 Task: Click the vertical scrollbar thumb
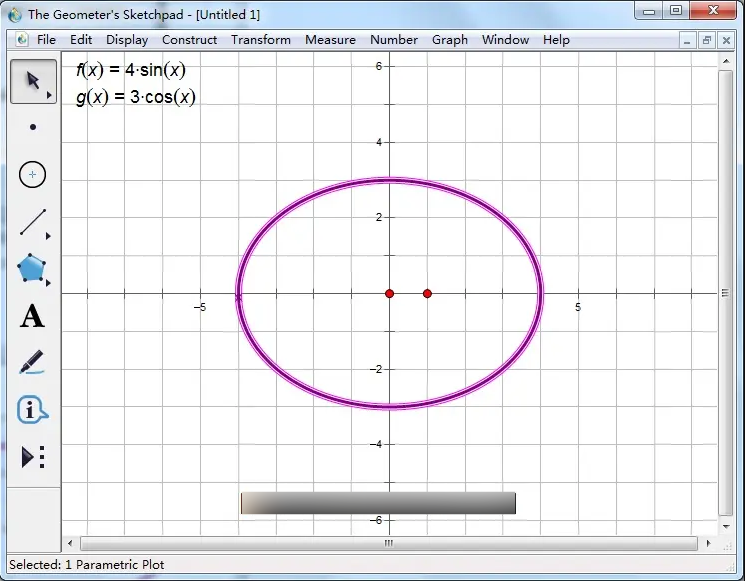click(x=726, y=293)
